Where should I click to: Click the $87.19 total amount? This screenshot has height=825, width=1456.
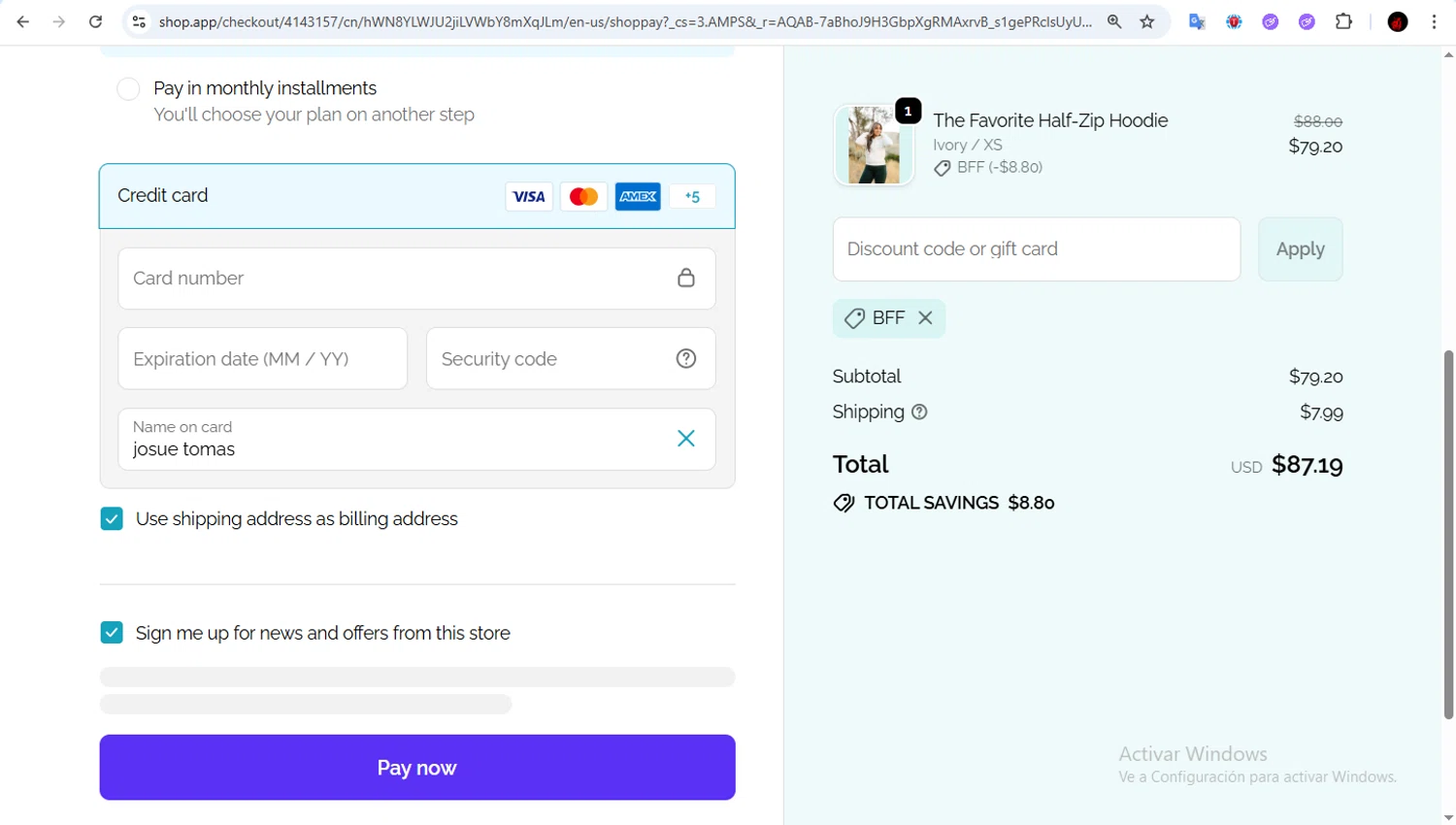(x=1307, y=465)
